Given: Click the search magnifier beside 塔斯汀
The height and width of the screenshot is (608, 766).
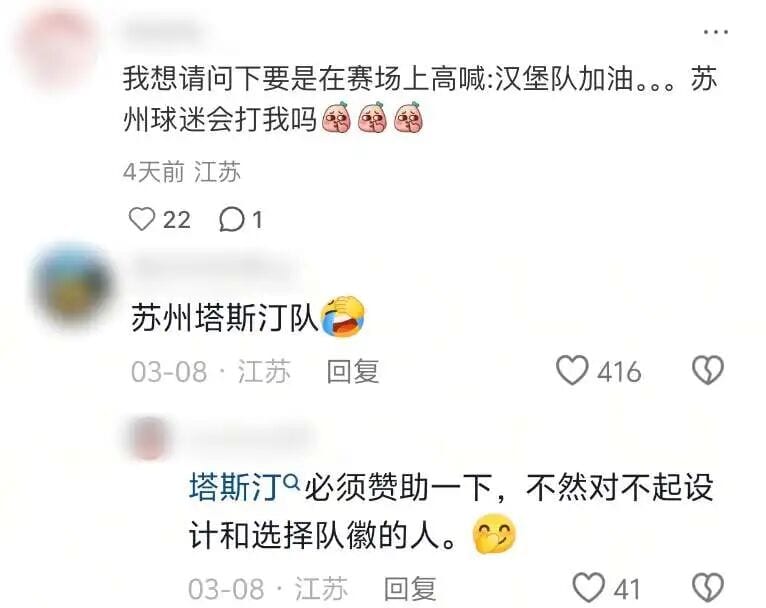Looking at the screenshot, I should pos(292,482).
